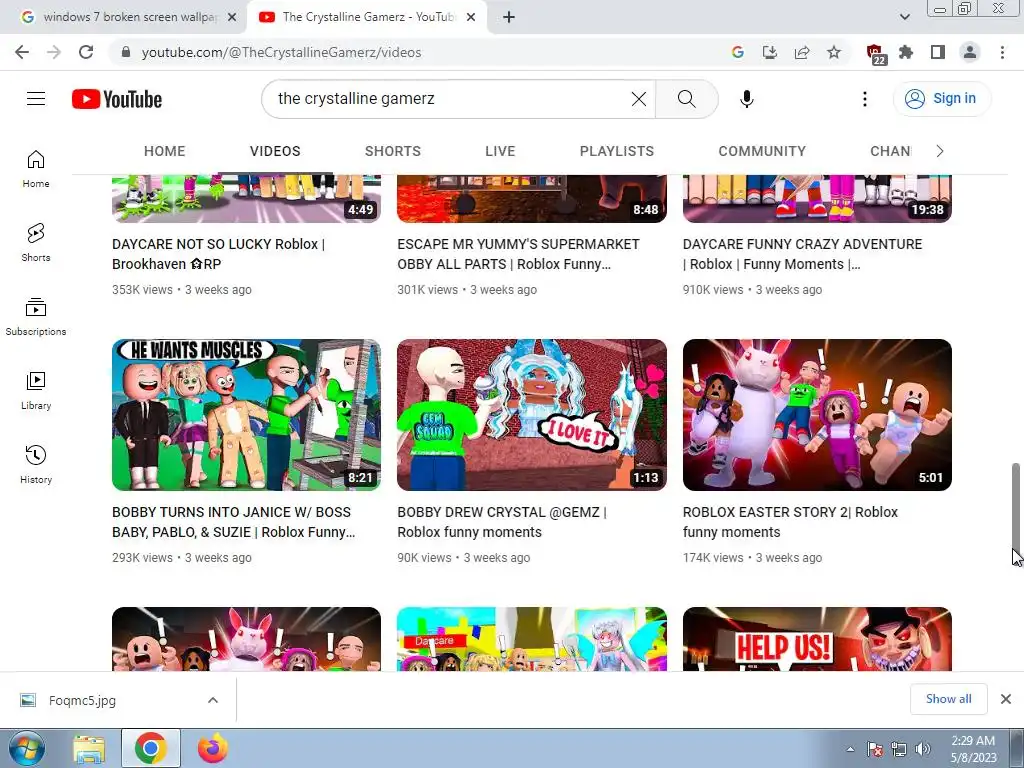Open Home in the left sidebar
The width and height of the screenshot is (1024, 768).
click(x=36, y=168)
